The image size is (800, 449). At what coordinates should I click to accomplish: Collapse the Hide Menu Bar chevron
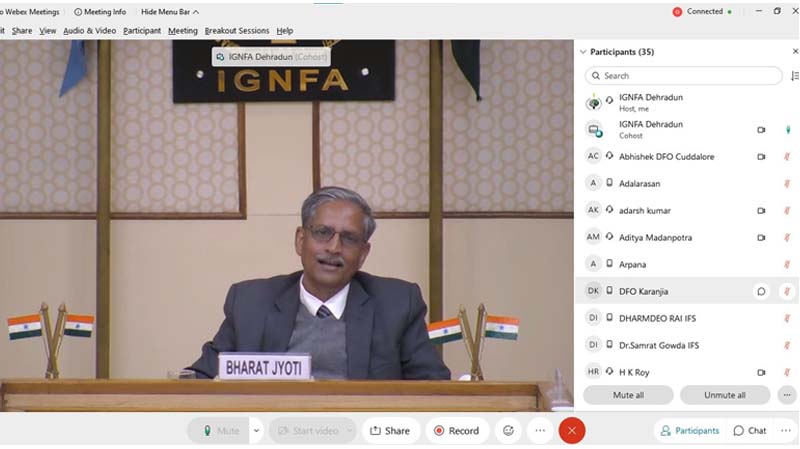click(196, 12)
